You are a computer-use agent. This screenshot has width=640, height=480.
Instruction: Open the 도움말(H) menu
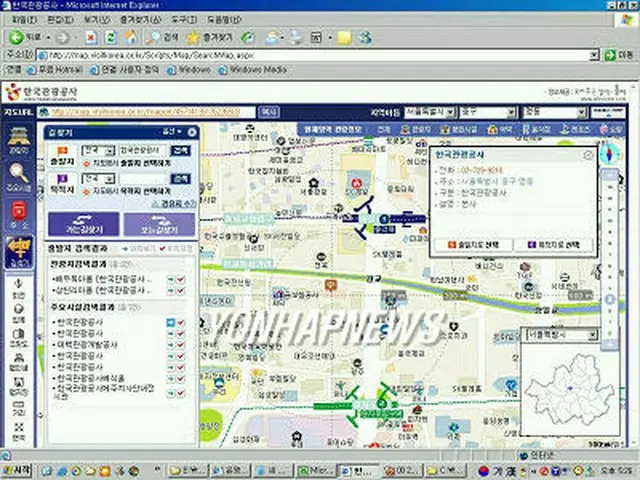click(224, 19)
